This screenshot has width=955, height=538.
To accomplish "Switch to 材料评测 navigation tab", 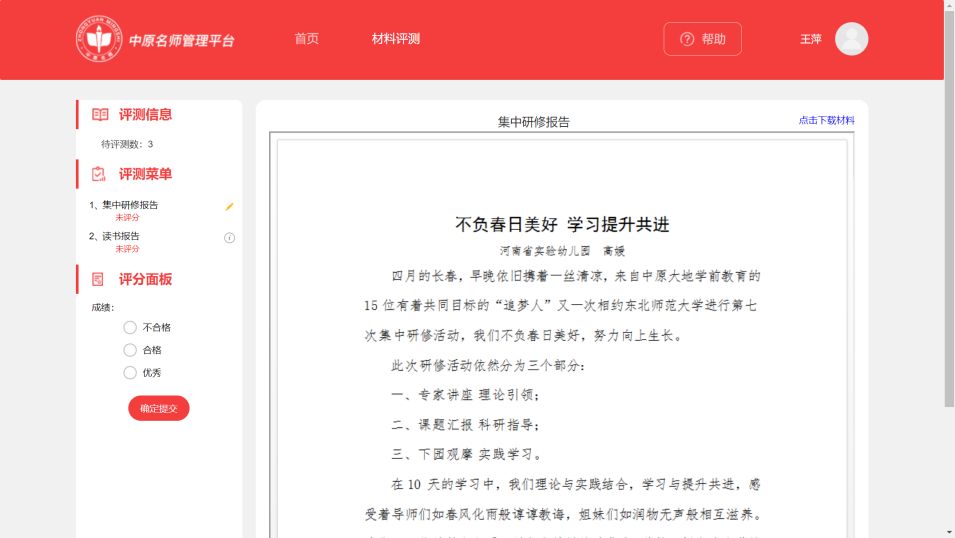I will 395,39.
